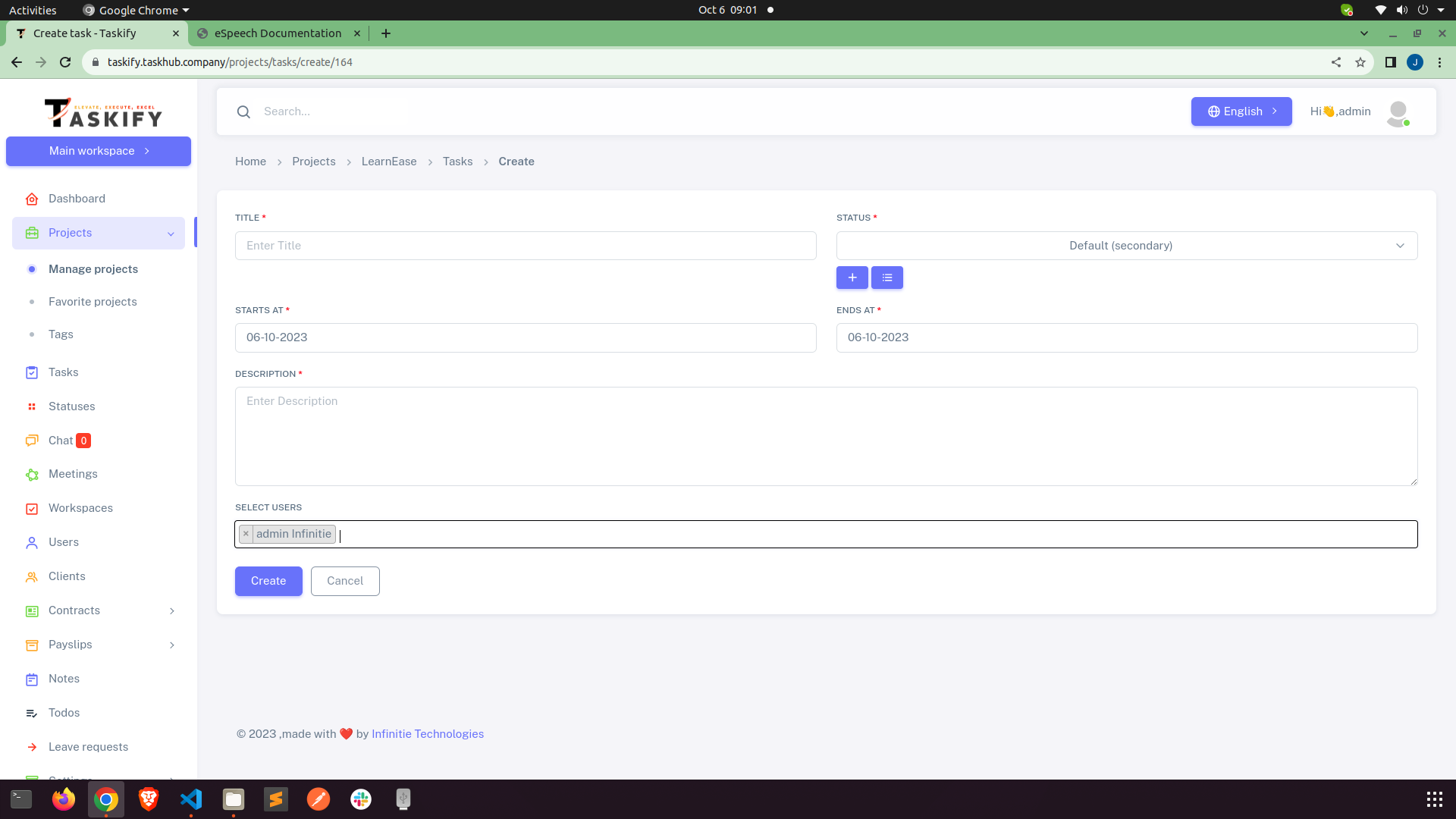
Task: Click the plus icon under Status
Action: point(852,278)
